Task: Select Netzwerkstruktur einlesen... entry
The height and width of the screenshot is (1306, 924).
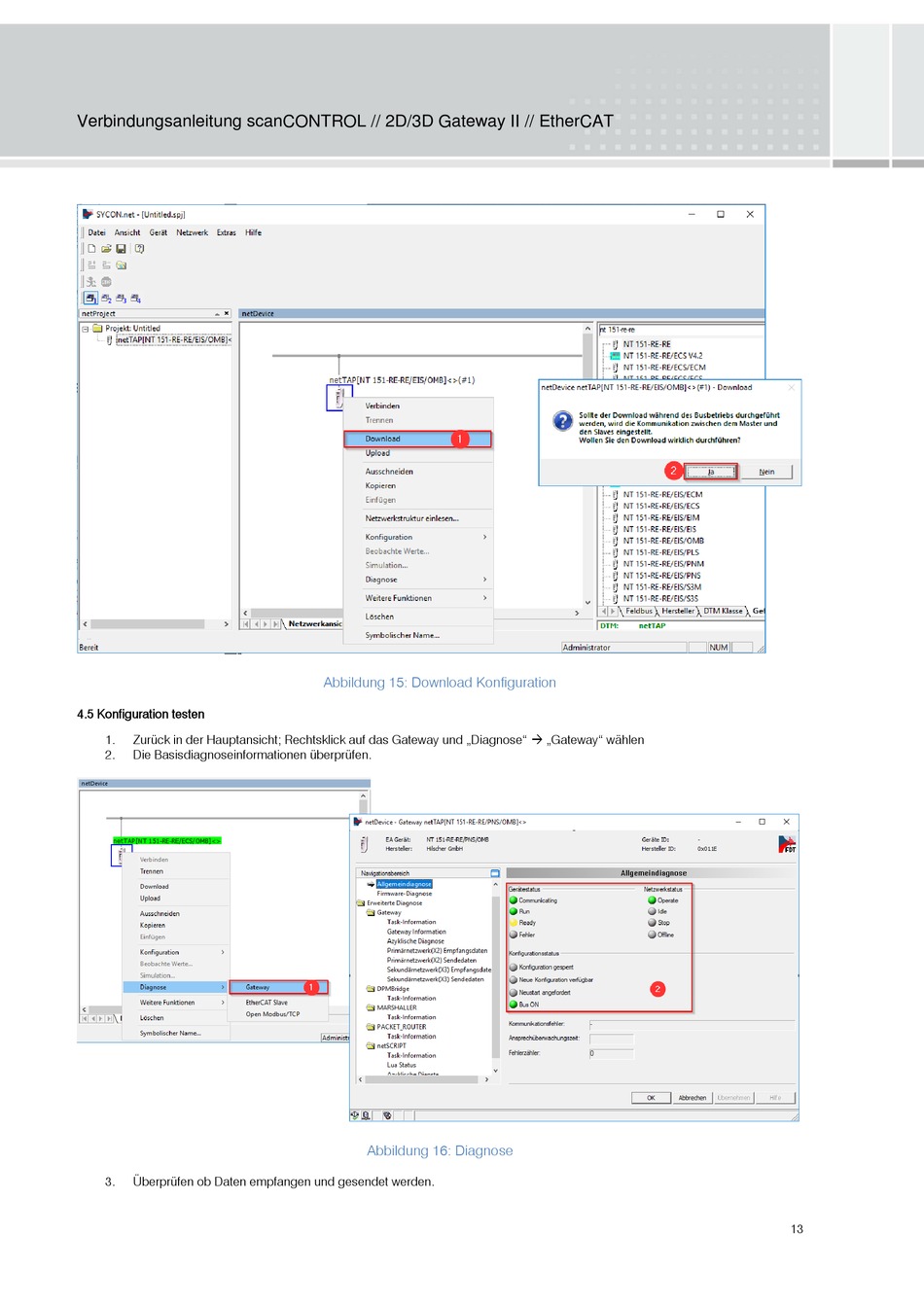Action: click(x=412, y=518)
